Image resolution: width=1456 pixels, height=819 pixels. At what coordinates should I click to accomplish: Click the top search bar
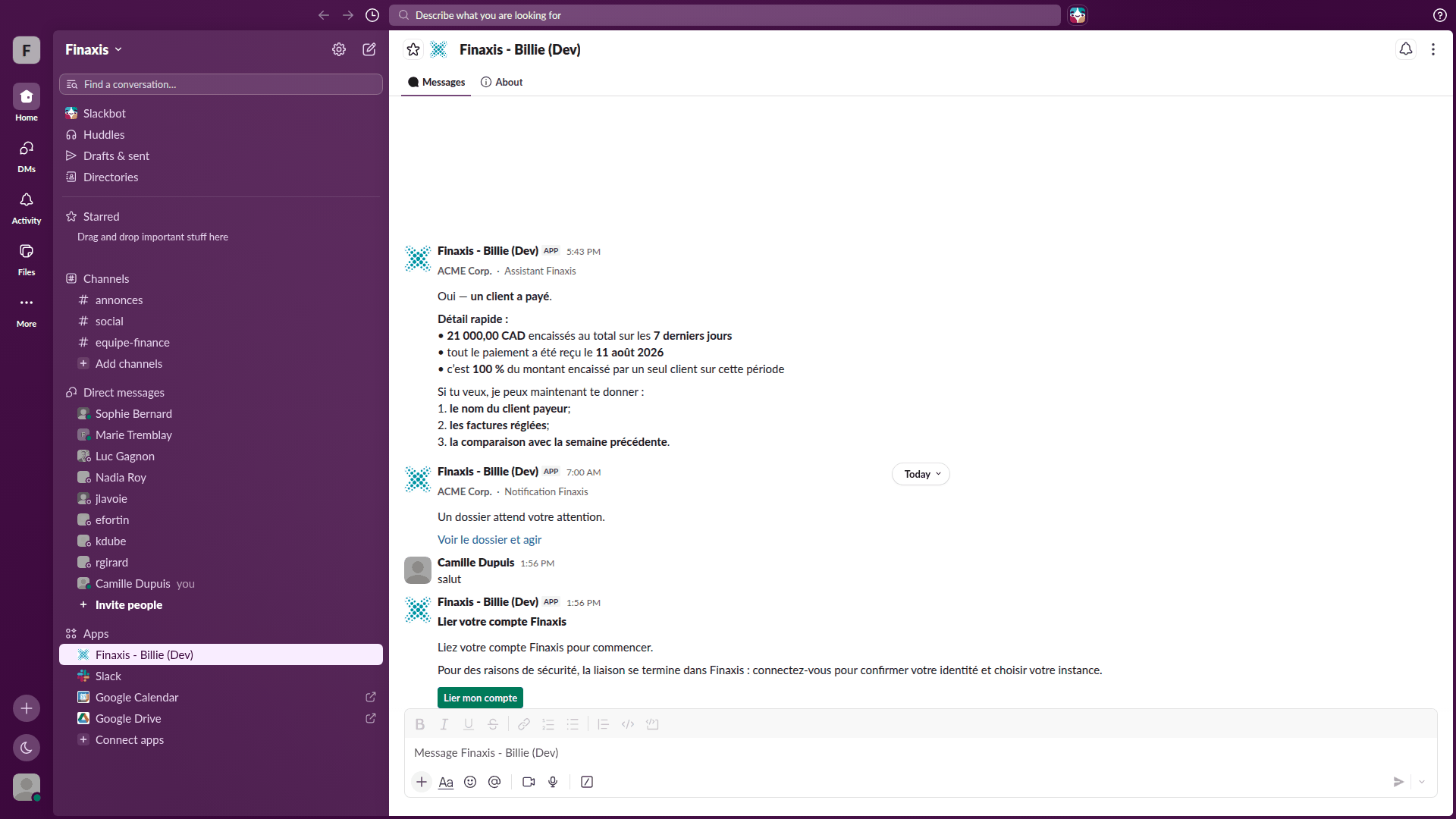725,15
